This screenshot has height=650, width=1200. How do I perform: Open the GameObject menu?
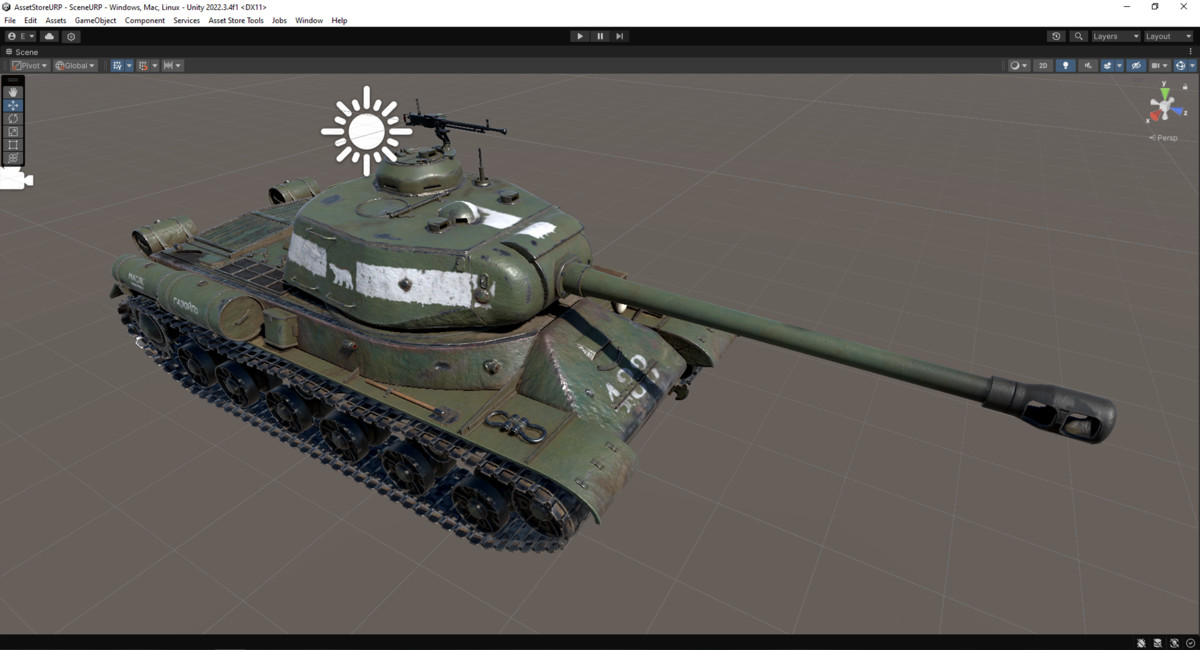click(x=94, y=19)
